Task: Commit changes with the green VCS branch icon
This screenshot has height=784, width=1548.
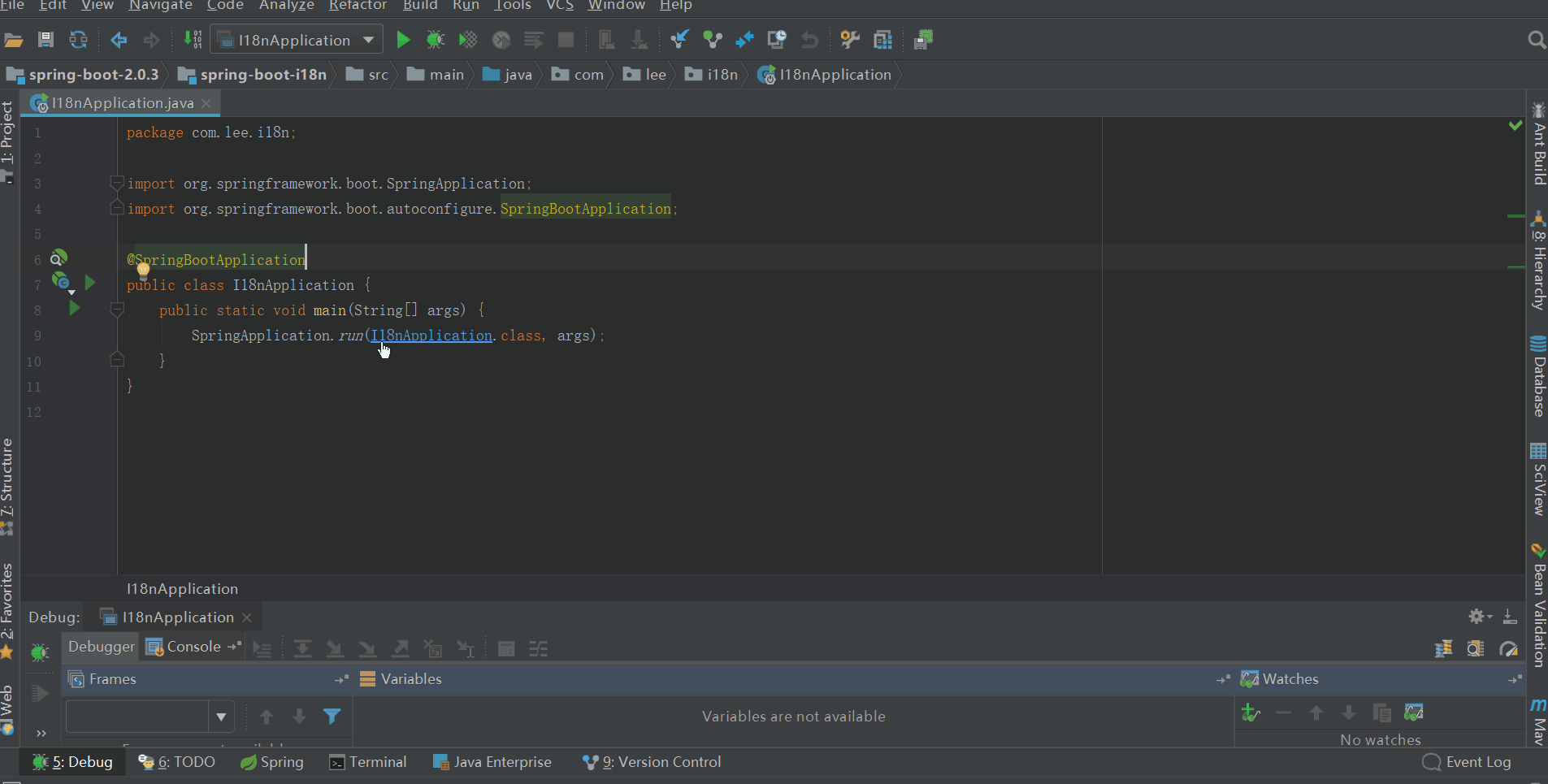Action: 713,40
